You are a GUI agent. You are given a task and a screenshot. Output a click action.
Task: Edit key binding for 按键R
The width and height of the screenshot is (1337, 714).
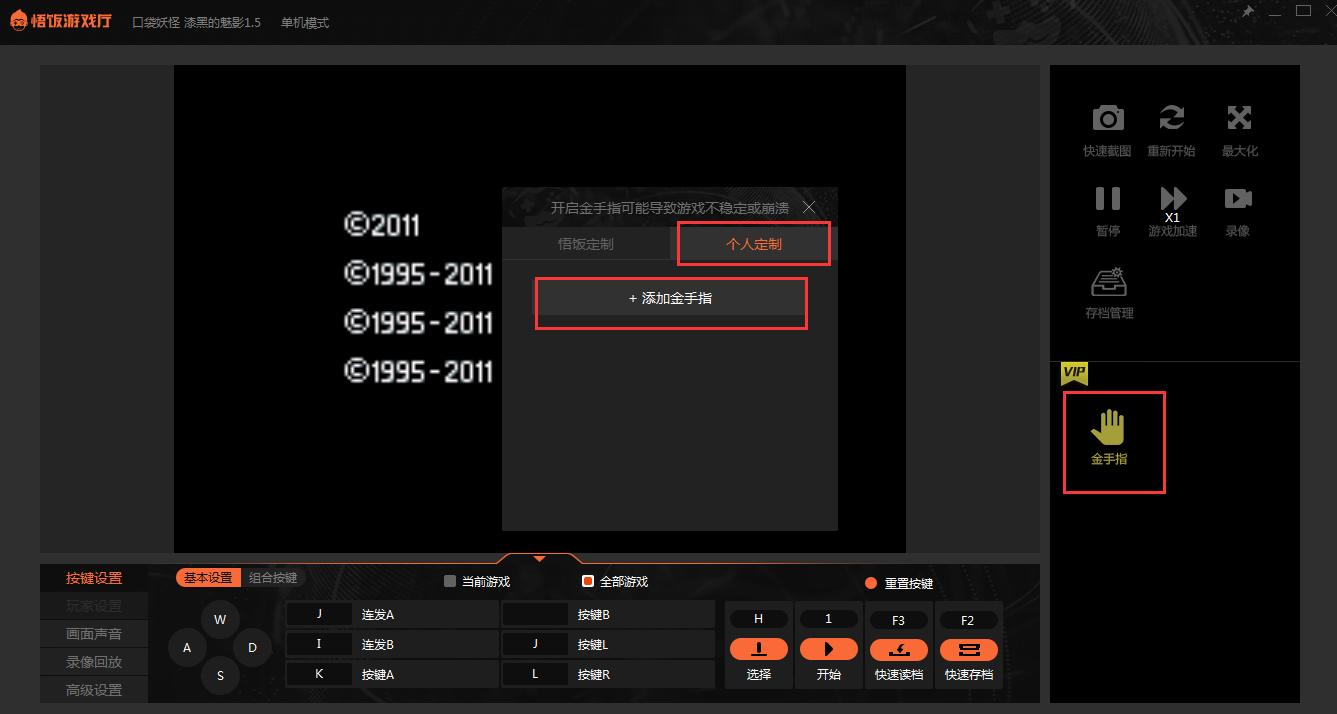click(x=535, y=674)
